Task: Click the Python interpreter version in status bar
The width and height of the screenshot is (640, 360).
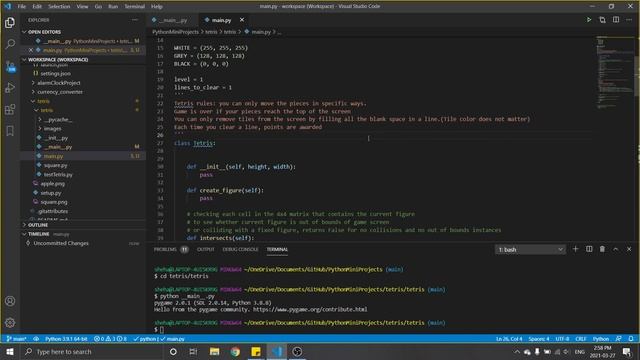Action: pos(66,339)
